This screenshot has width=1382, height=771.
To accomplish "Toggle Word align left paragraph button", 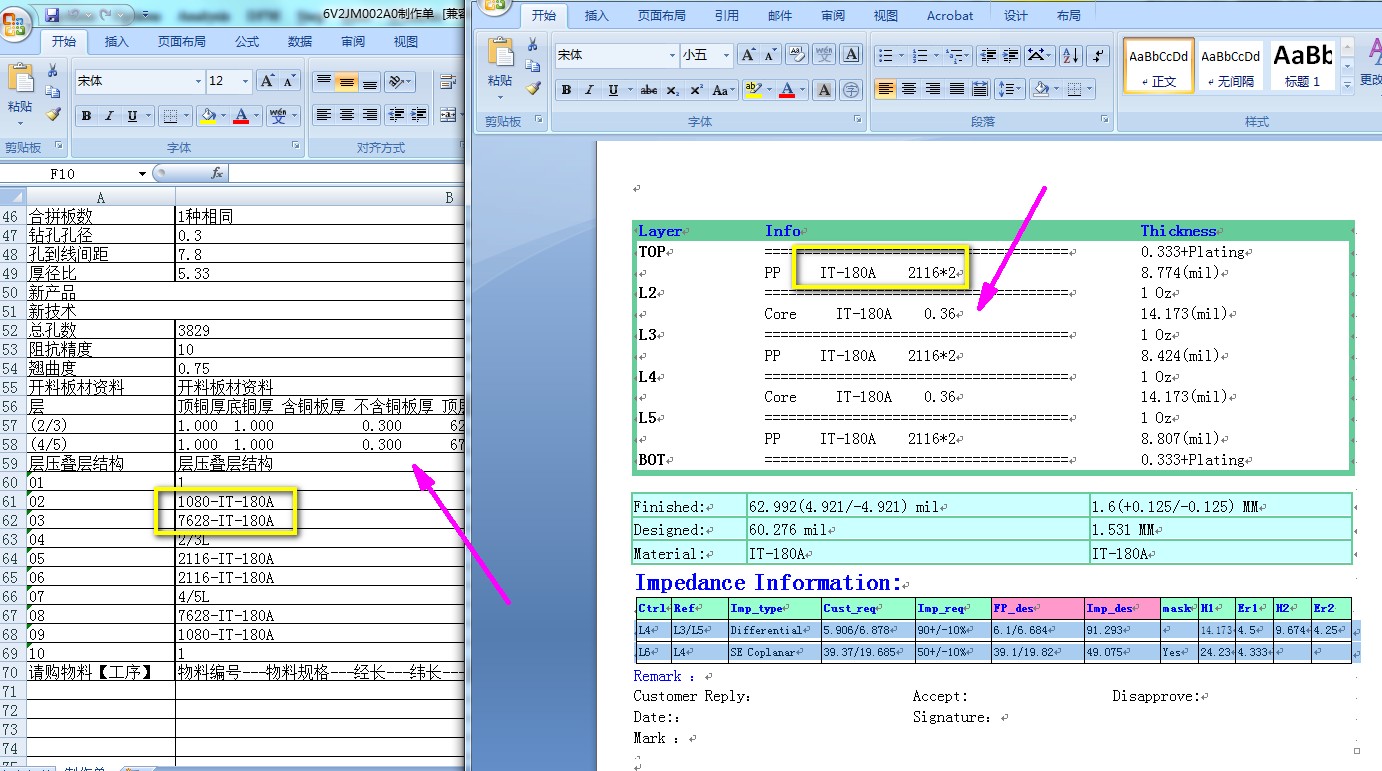I will tap(885, 90).
